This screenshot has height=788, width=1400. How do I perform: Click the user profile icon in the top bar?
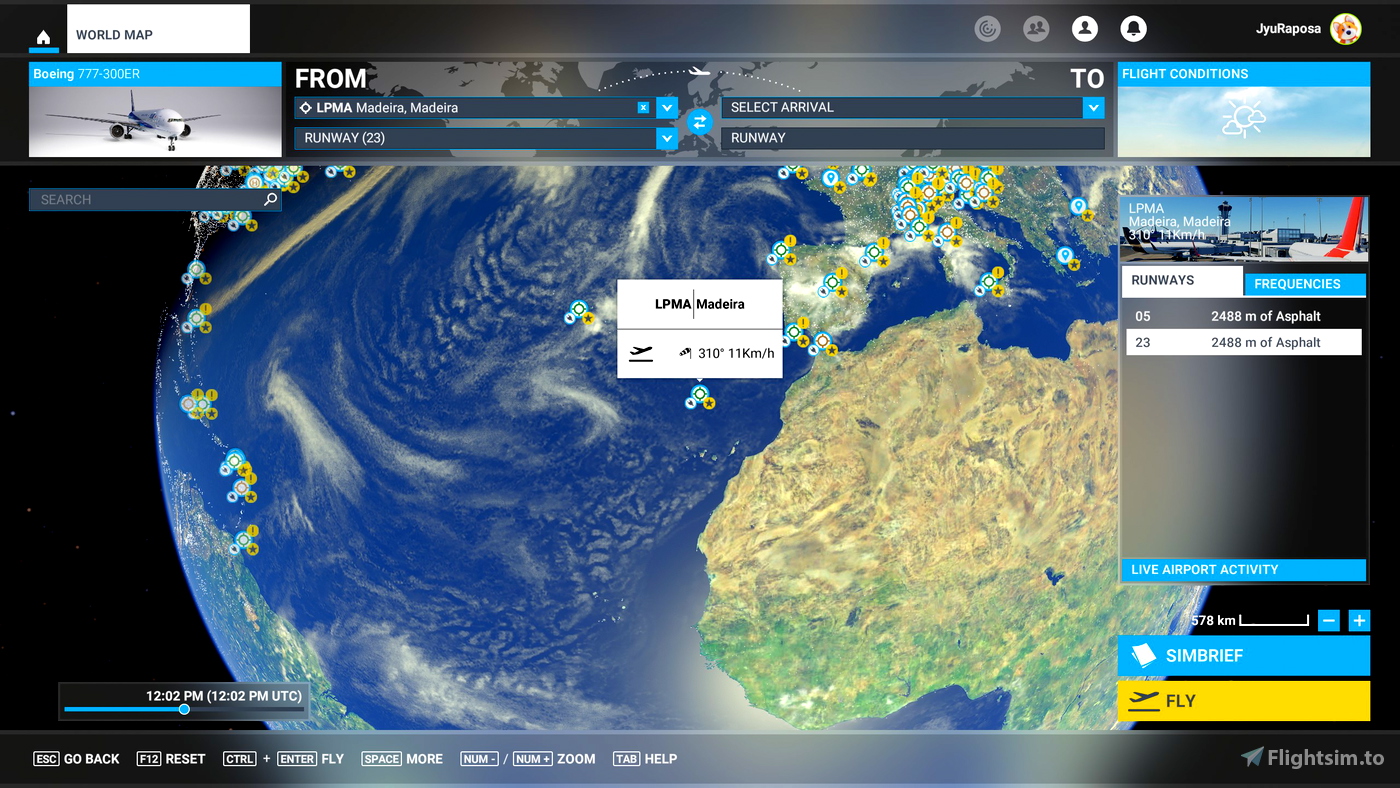(x=1085, y=28)
